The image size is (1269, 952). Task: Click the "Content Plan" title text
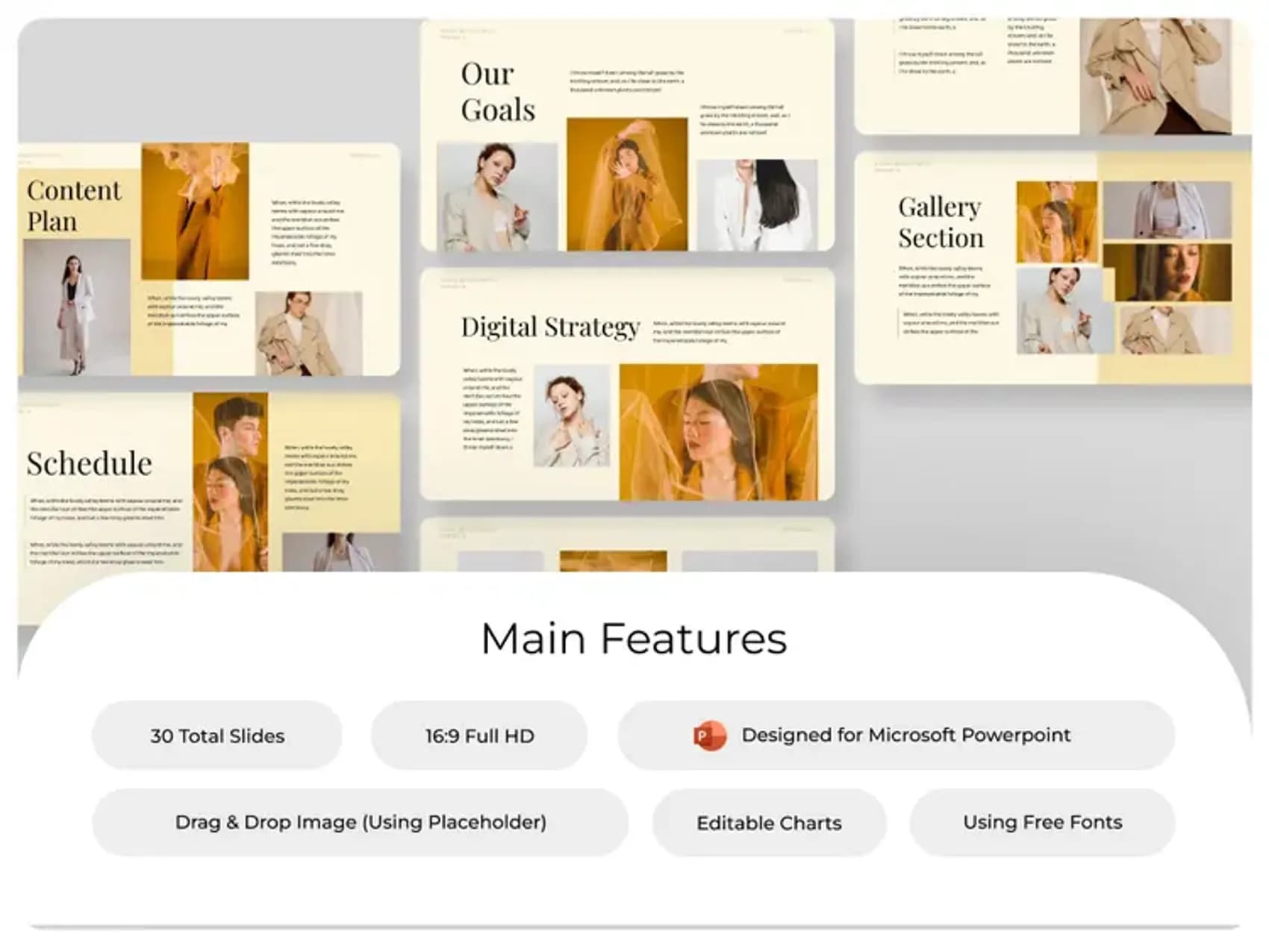74,206
